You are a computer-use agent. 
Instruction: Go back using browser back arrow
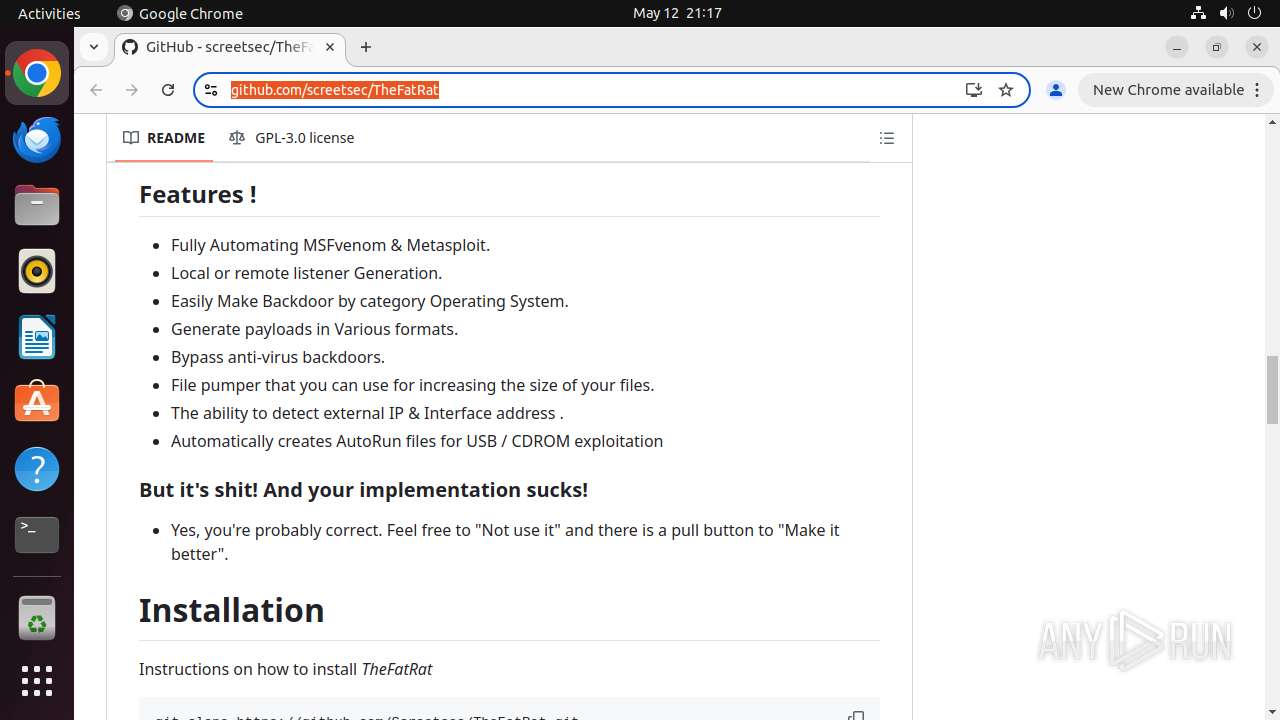click(96, 90)
